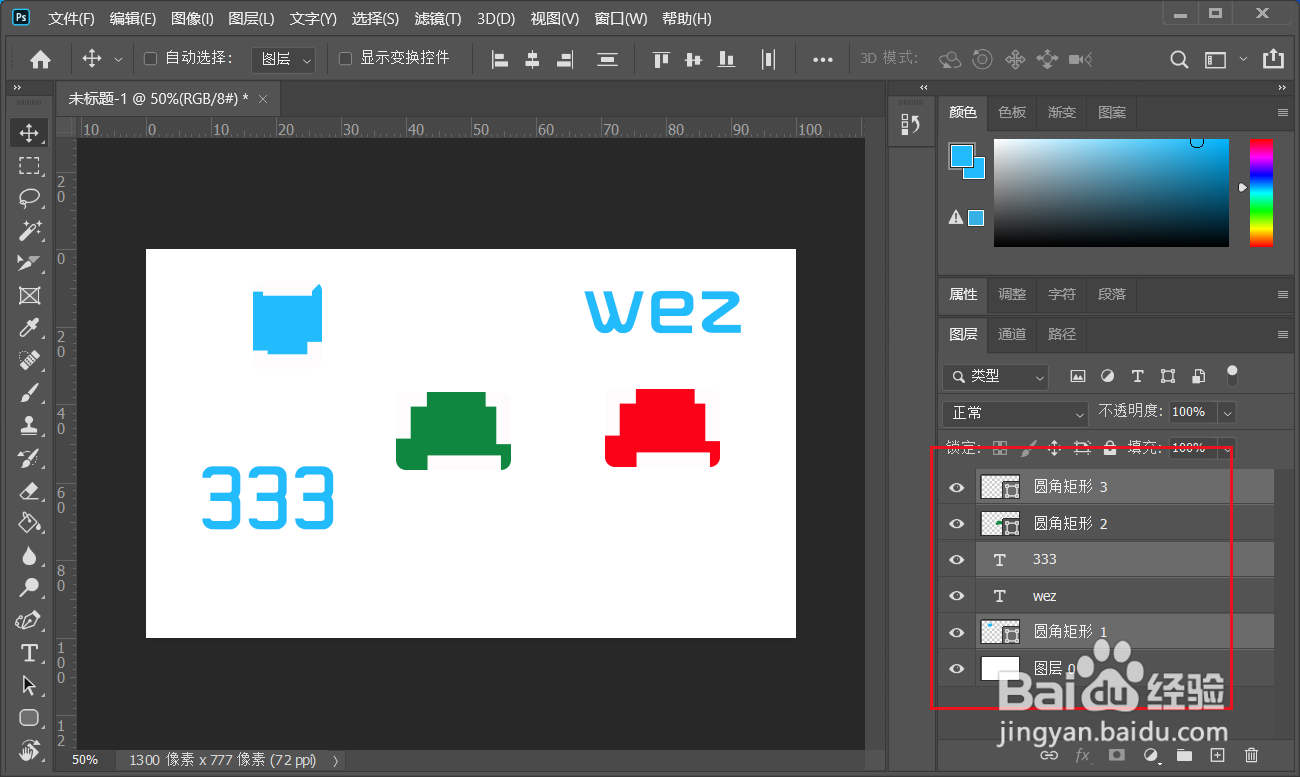The image size is (1300, 777).
Task: Align top edges in options bar
Action: 660,59
